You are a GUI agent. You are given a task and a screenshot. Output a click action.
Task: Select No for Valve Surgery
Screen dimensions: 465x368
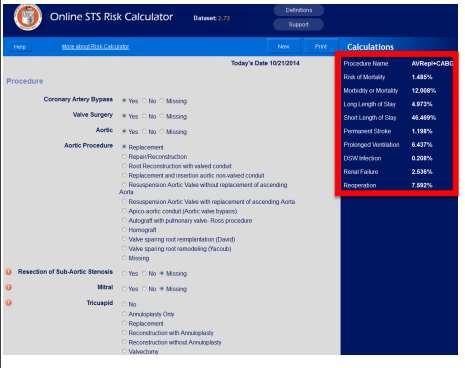point(144,116)
